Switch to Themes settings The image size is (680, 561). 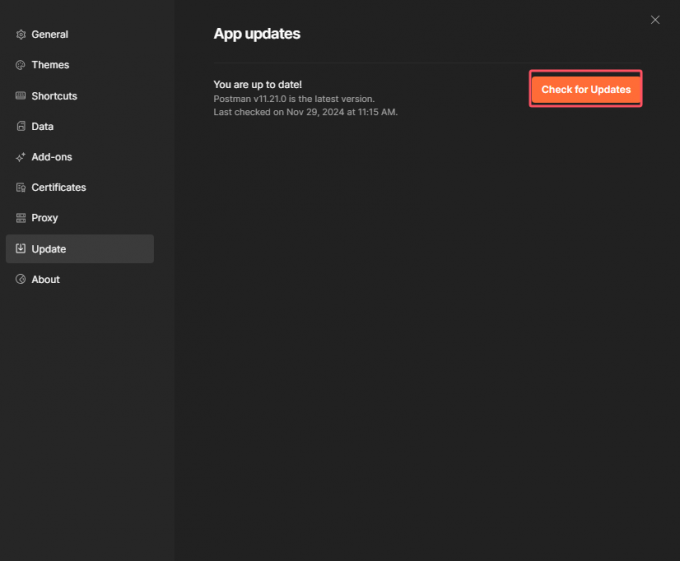pos(80,65)
